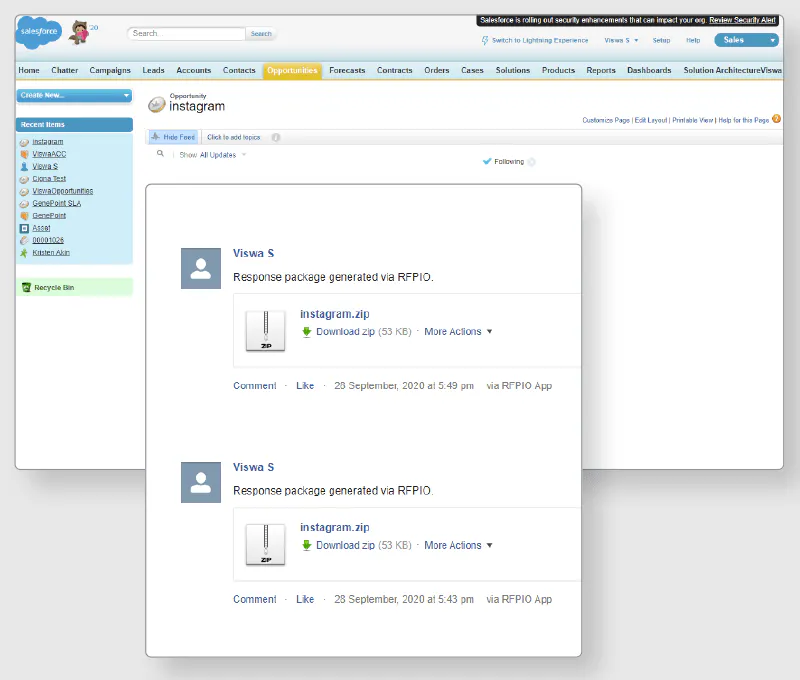Image resolution: width=800 pixels, height=680 pixels.
Task: Click the unfollow x next to Following
Action: point(532,162)
